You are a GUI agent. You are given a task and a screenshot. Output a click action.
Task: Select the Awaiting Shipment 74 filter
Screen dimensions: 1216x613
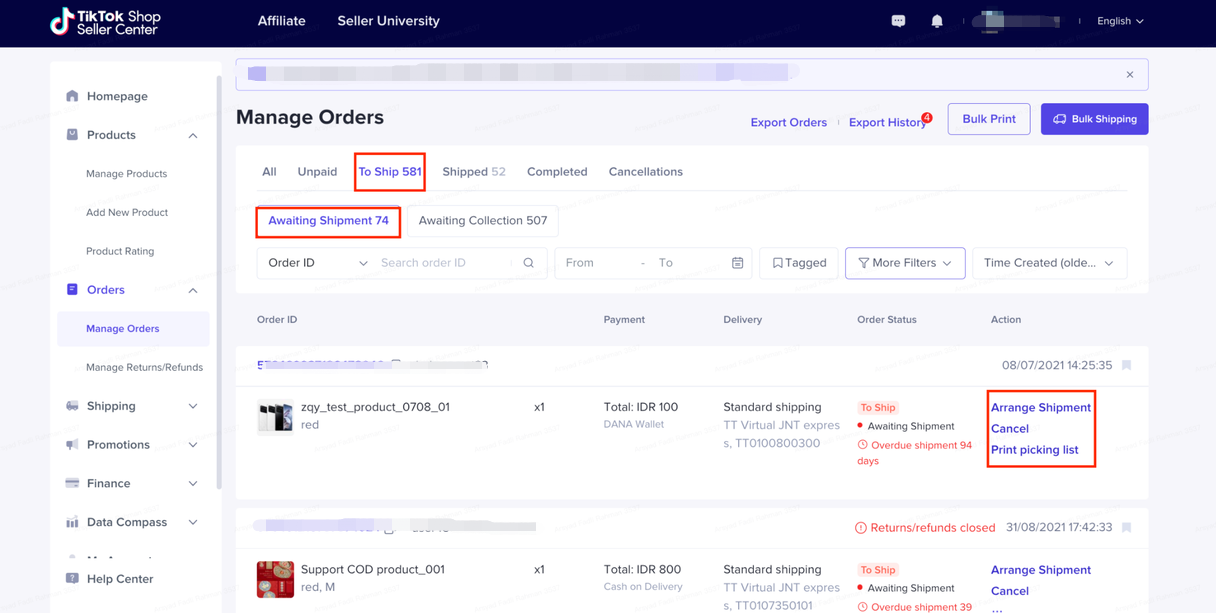328,221
